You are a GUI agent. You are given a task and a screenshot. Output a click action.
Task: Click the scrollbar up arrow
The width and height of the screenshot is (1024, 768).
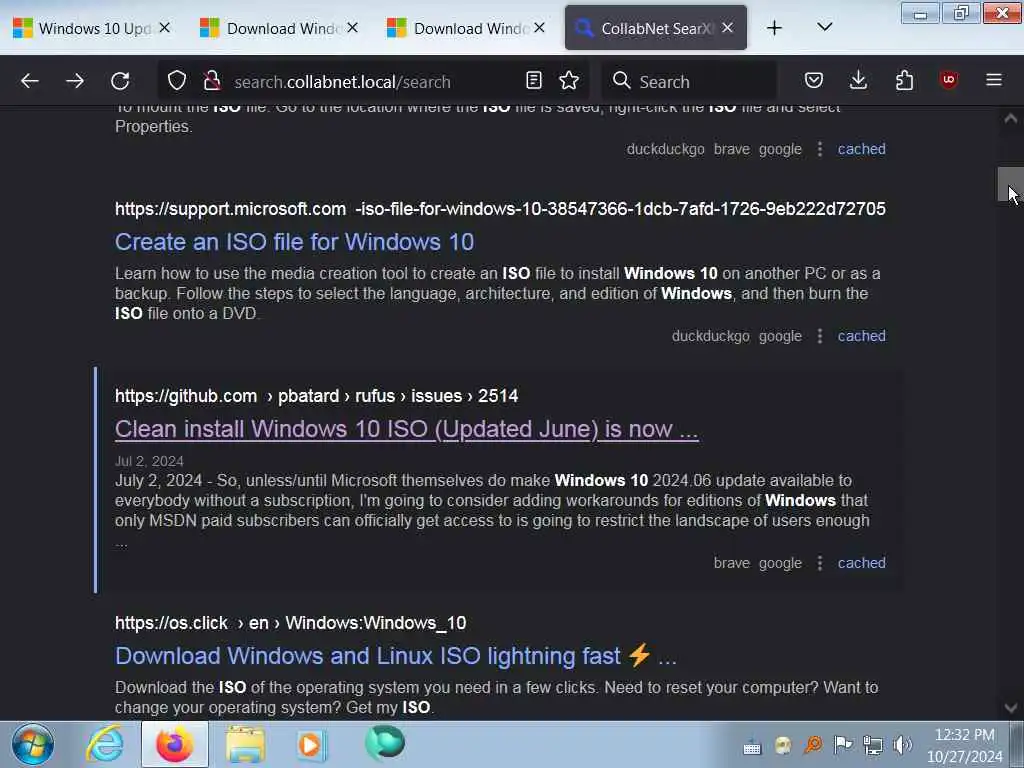(1010, 118)
